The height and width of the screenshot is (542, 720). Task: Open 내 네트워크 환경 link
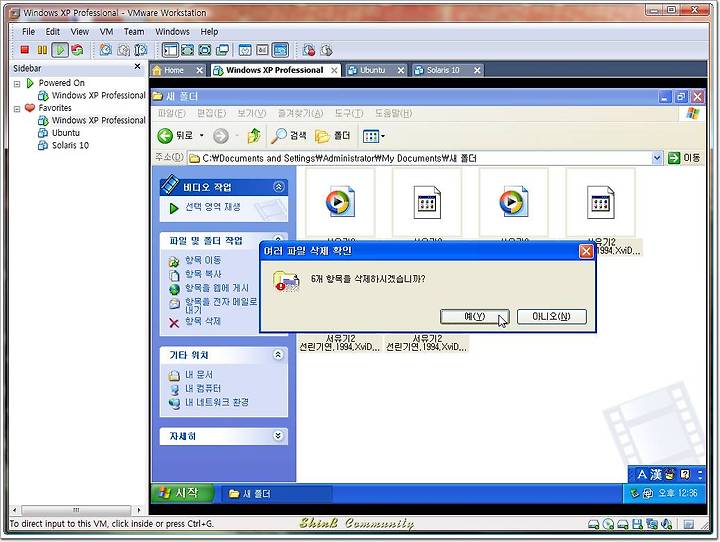point(216,402)
